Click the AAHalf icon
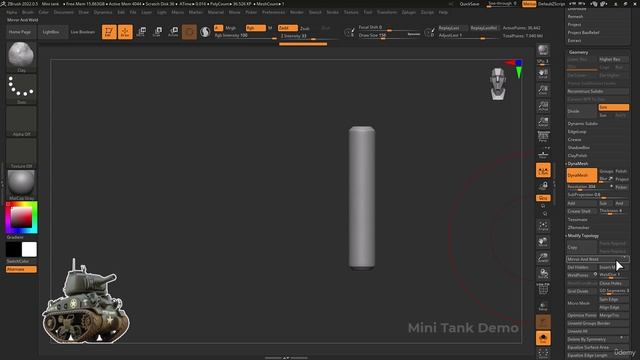 [x=543, y=121]
